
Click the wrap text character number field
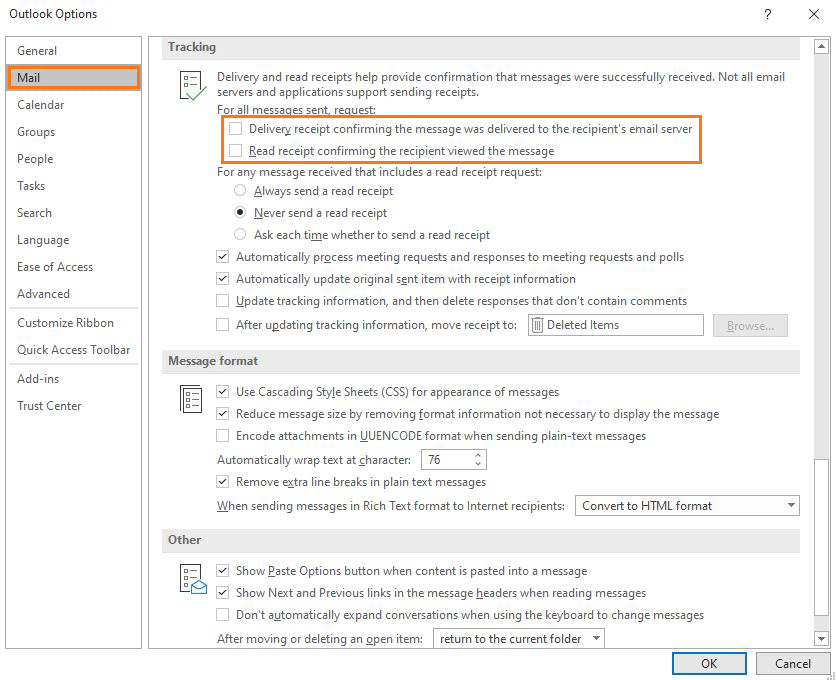pos(446,460)
